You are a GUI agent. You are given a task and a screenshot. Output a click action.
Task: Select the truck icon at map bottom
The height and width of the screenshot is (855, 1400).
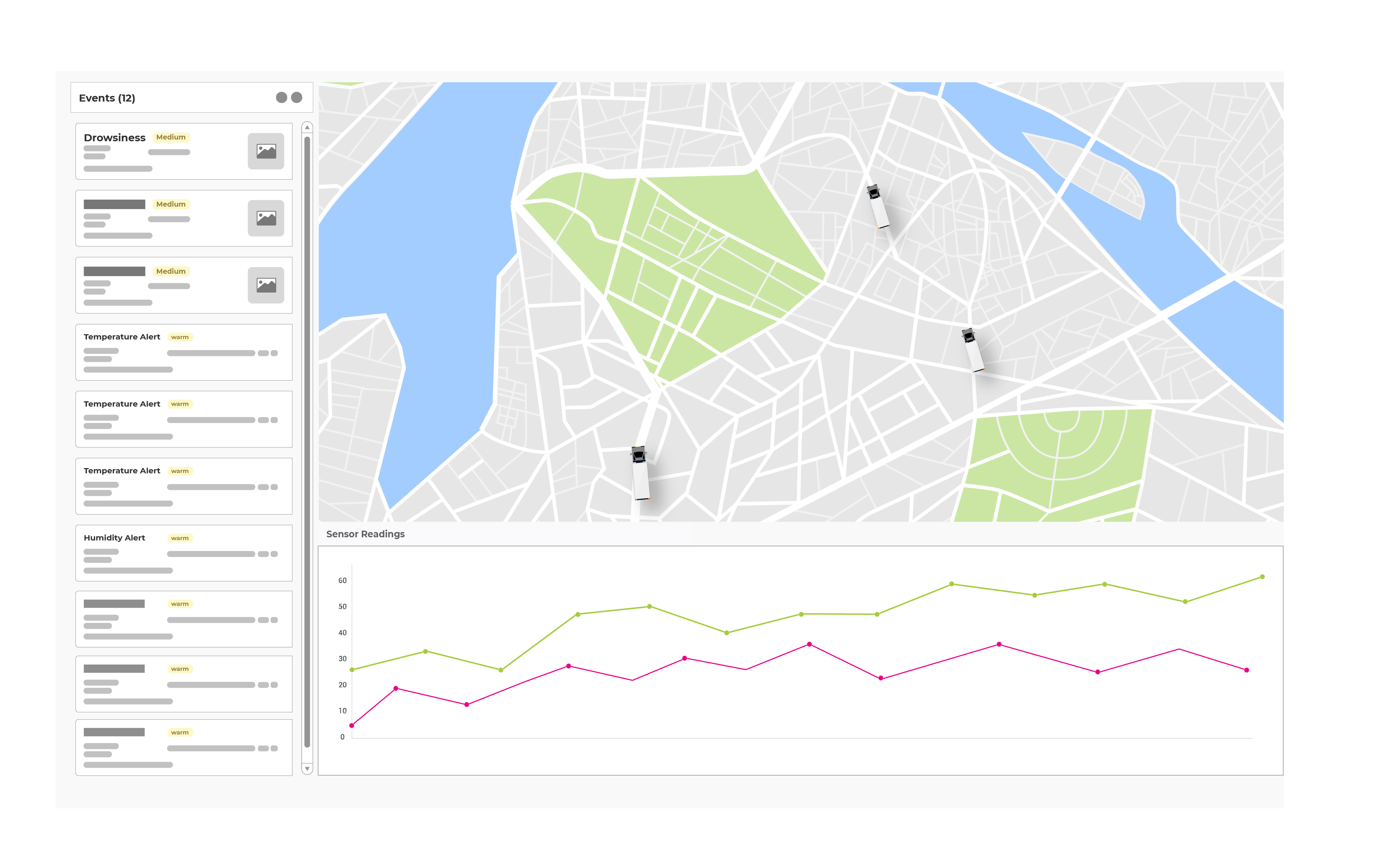(640, 473)
